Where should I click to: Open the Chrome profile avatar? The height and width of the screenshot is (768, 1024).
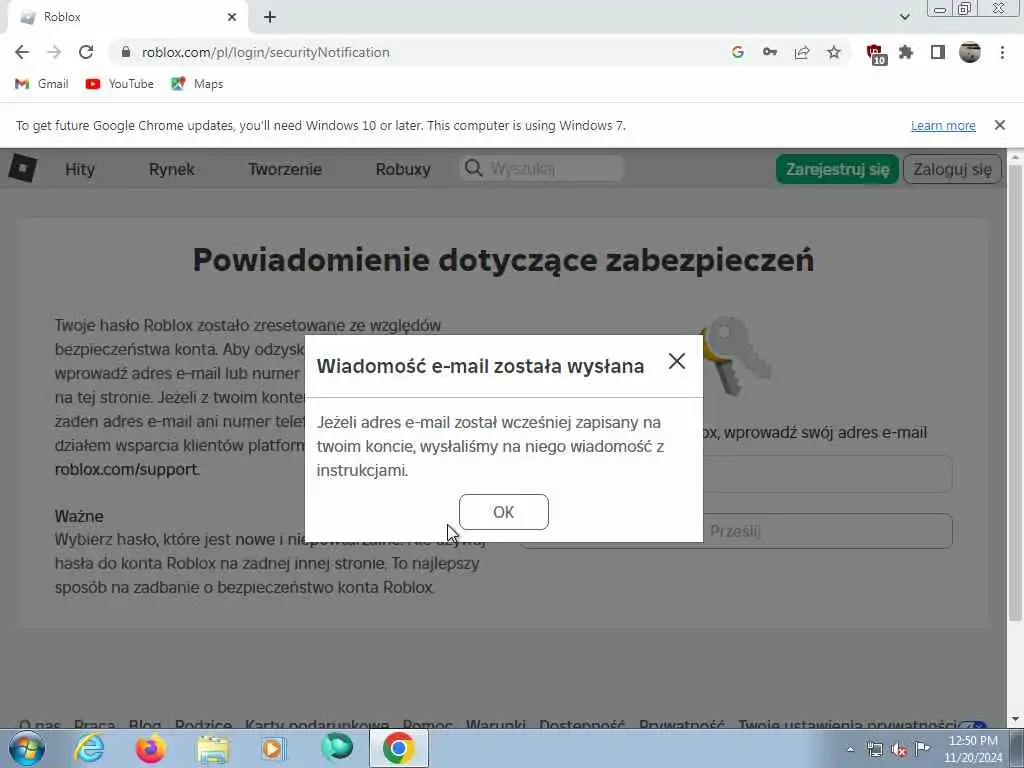[970, 52]
